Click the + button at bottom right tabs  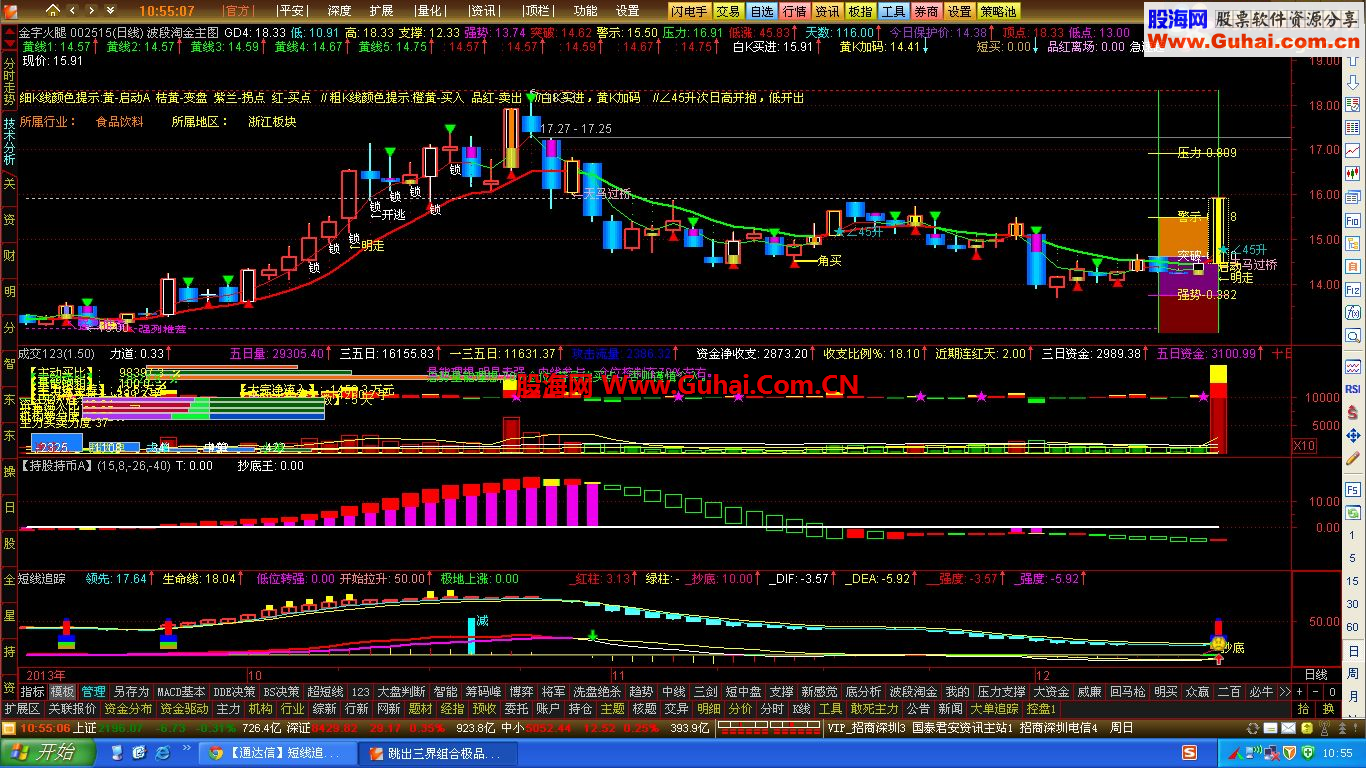coord(1299,691)
